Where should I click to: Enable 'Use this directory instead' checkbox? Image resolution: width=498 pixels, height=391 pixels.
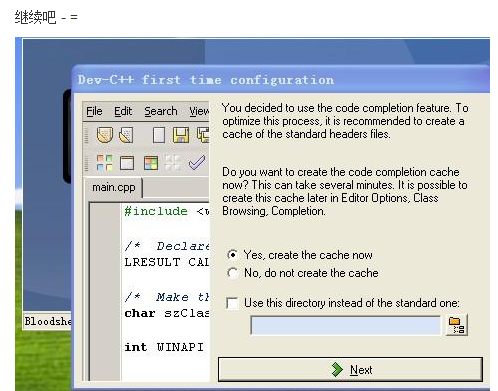pyautogui.click(x=232, y=303)
